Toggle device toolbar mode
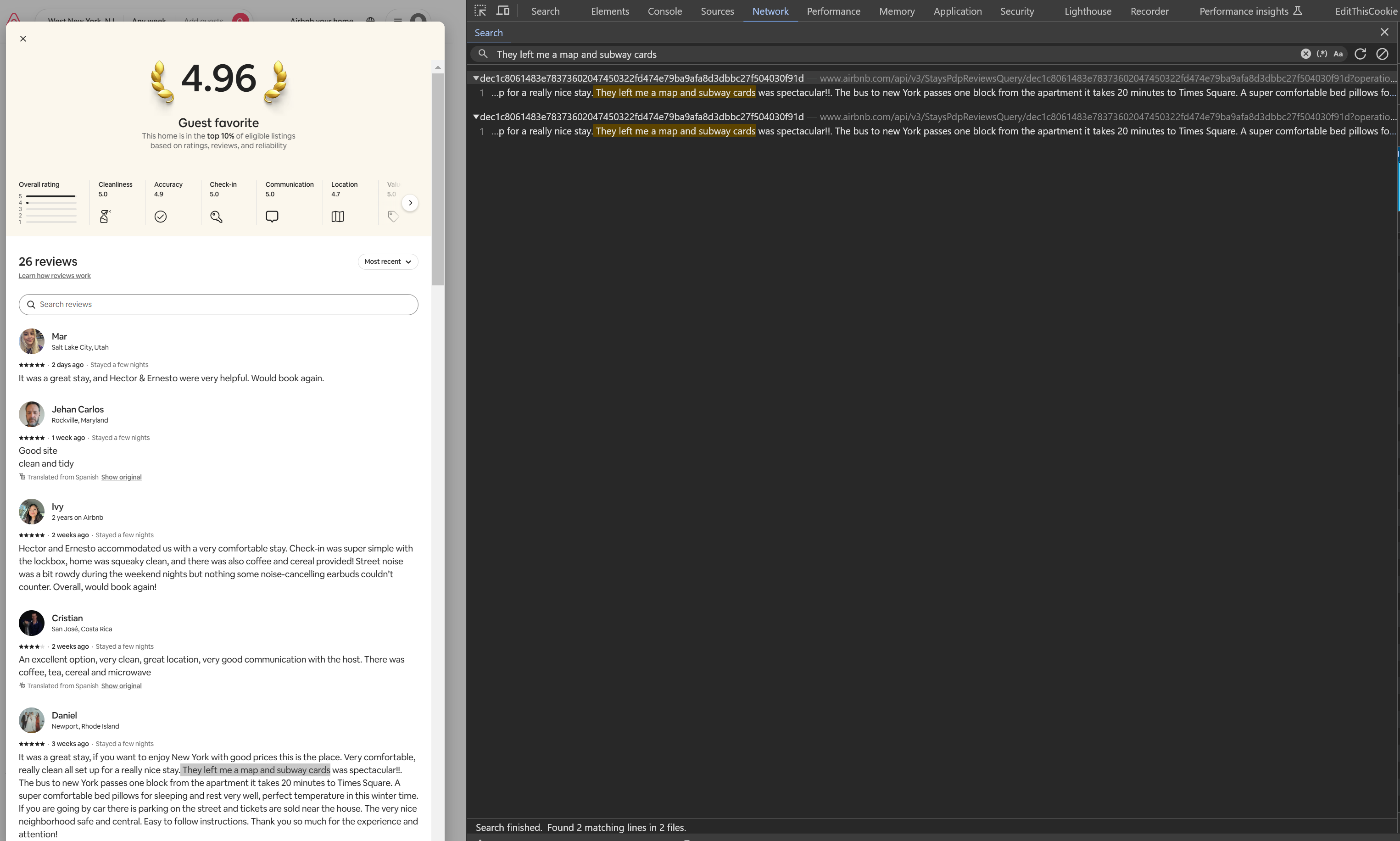Viewport: 1400px width, 841px height. click(502, 11)
